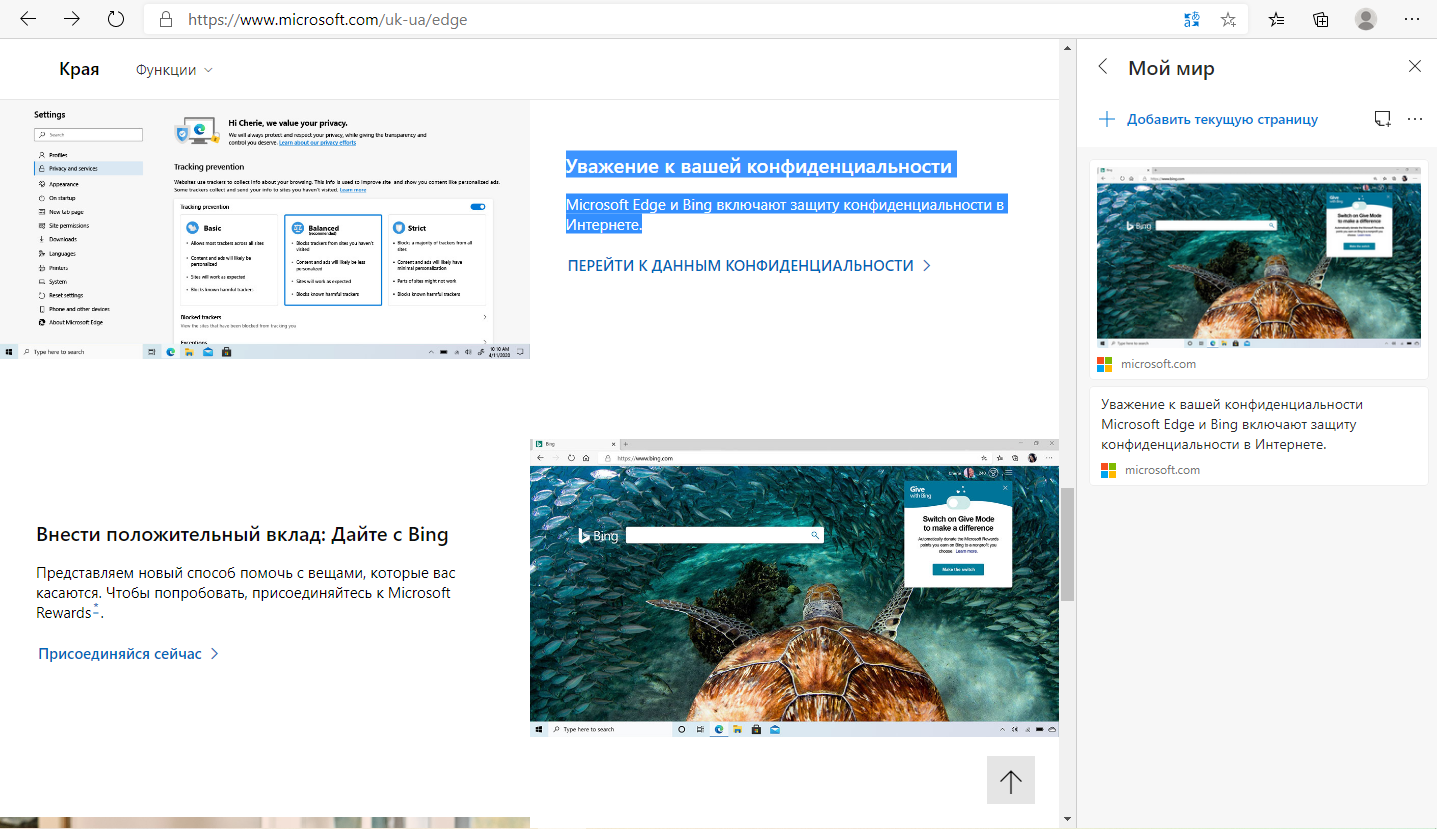Click Добавить текущую страницу
Viewport: 1437px width, 829px height.
pos(1208,119)
